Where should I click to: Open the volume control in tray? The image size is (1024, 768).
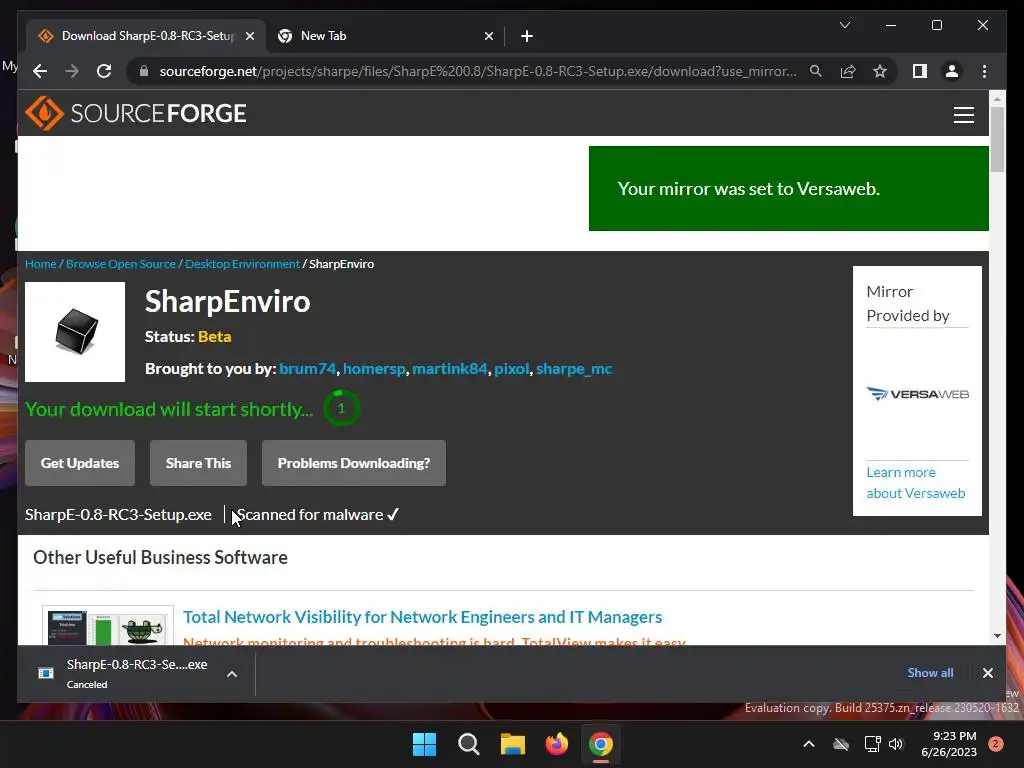pos(896,744)
